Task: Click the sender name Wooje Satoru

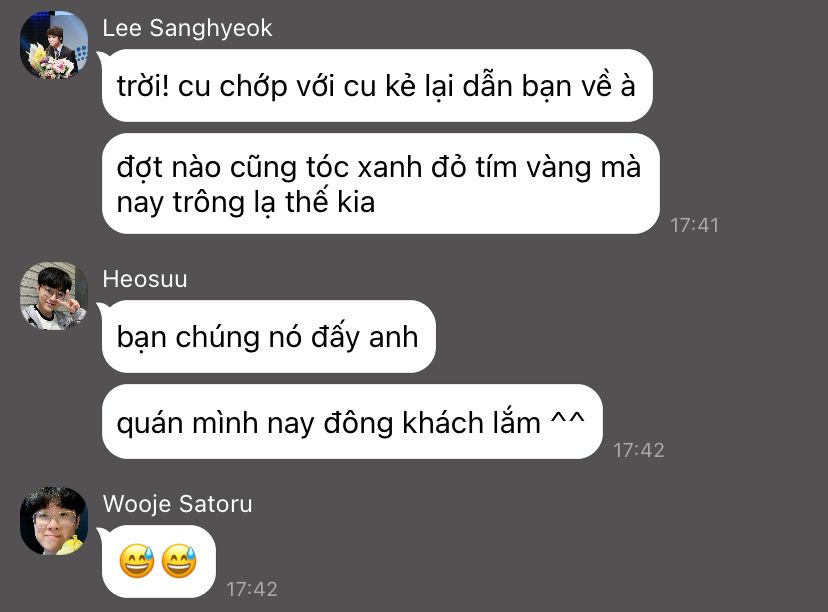Action: 177,504
